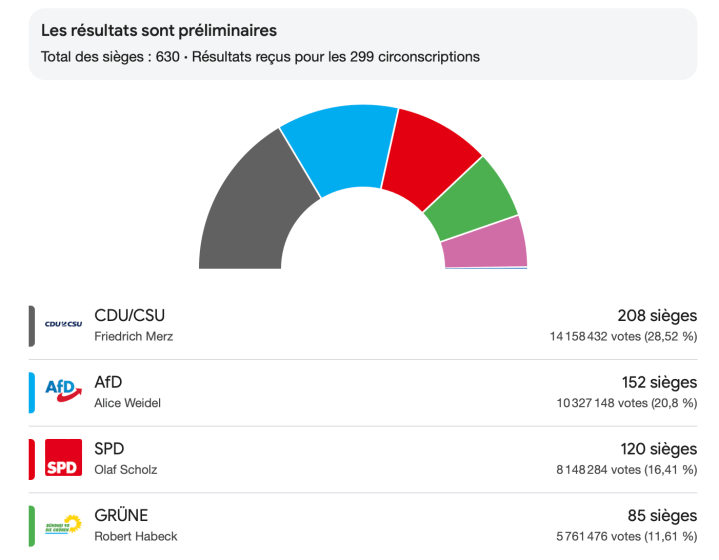Click the AfD party logo

pos(63,391)
